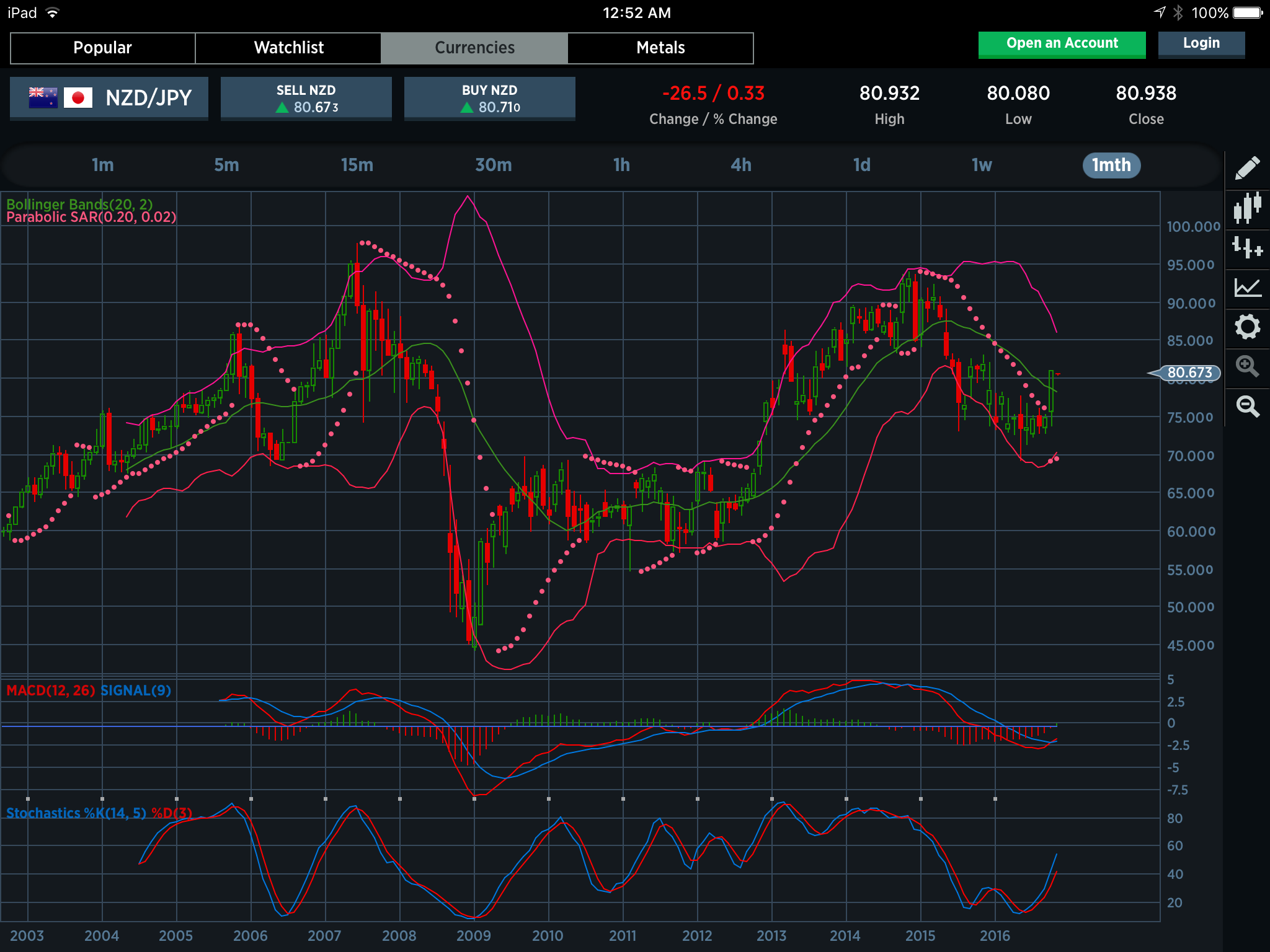1270x952 pixels.
Task: Tap the 80.938 Close value
Action: [x=1146, y=94]
